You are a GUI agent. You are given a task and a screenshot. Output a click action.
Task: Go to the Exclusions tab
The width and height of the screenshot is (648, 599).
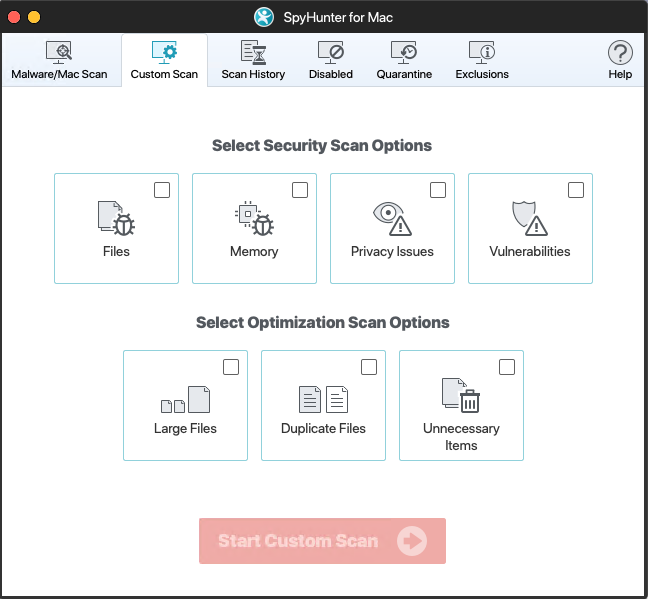[482, 60]
